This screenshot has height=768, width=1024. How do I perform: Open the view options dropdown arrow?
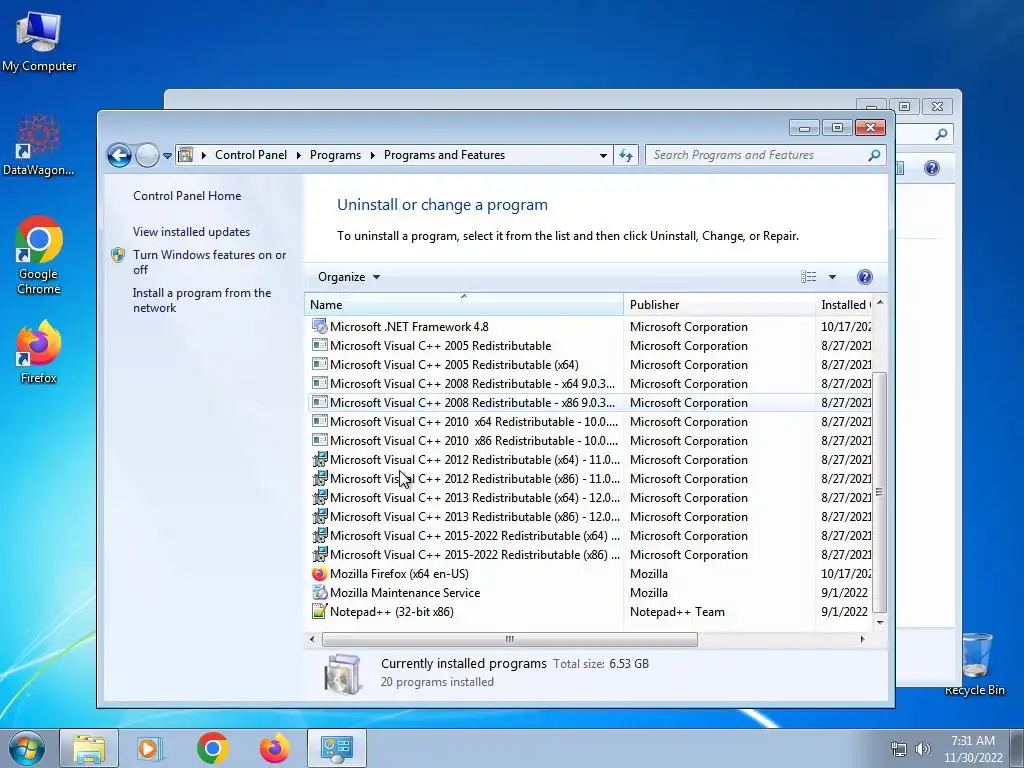point(832,277)
